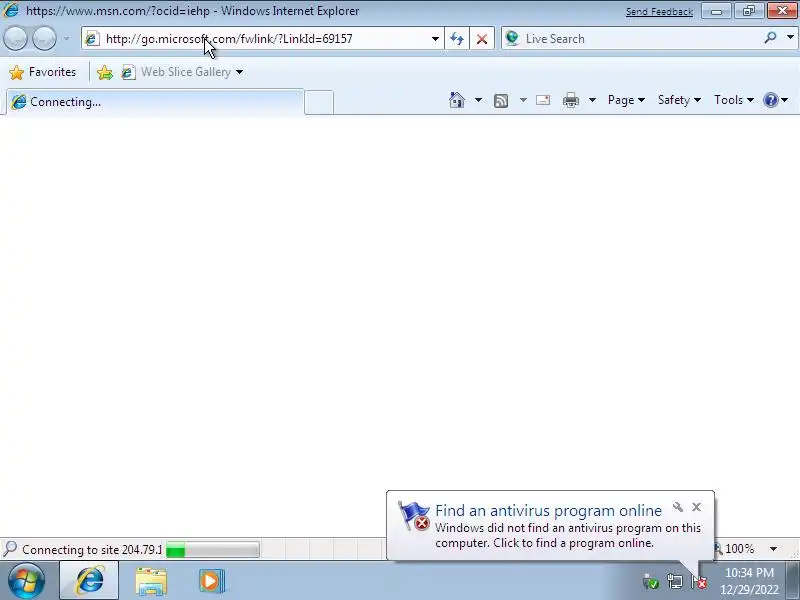Open the recent pages dropdown arrow
The image size is (800, 600).
(x=66, y=39)
